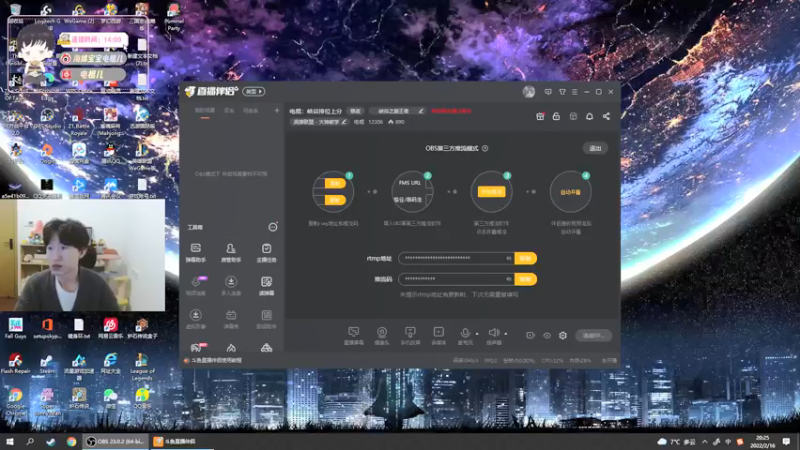Open the danmaku assistant tool
The width and height of the screenshot is (800, 450).
195,252
